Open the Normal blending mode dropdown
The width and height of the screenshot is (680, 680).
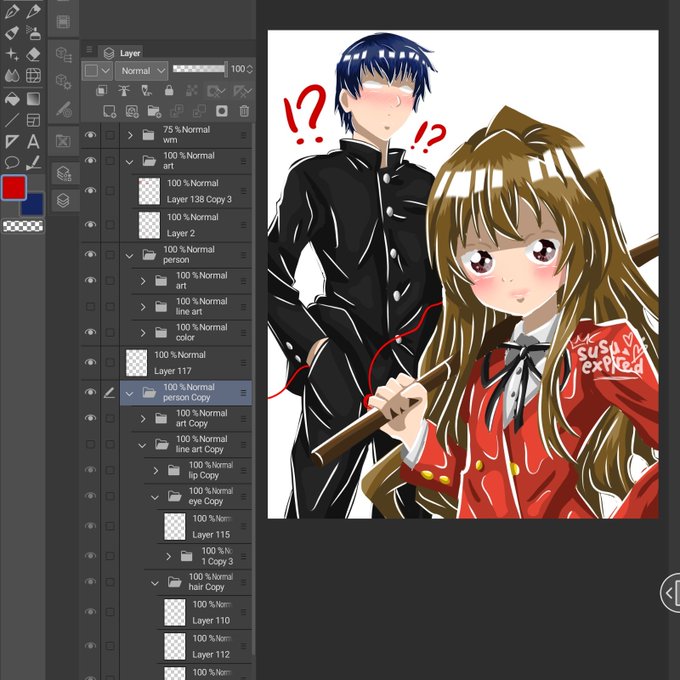coord(142,71)
